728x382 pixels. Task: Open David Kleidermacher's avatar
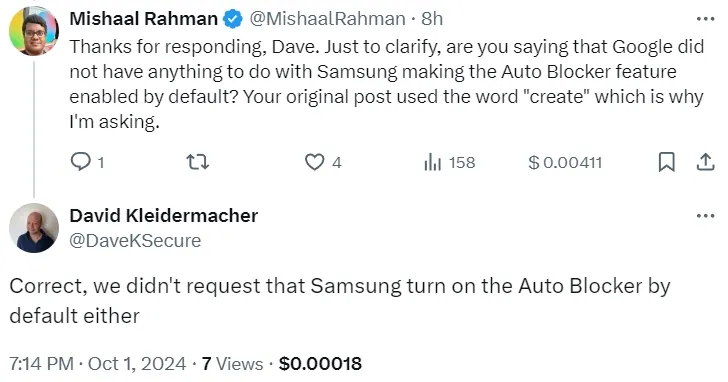pos(34,228)
